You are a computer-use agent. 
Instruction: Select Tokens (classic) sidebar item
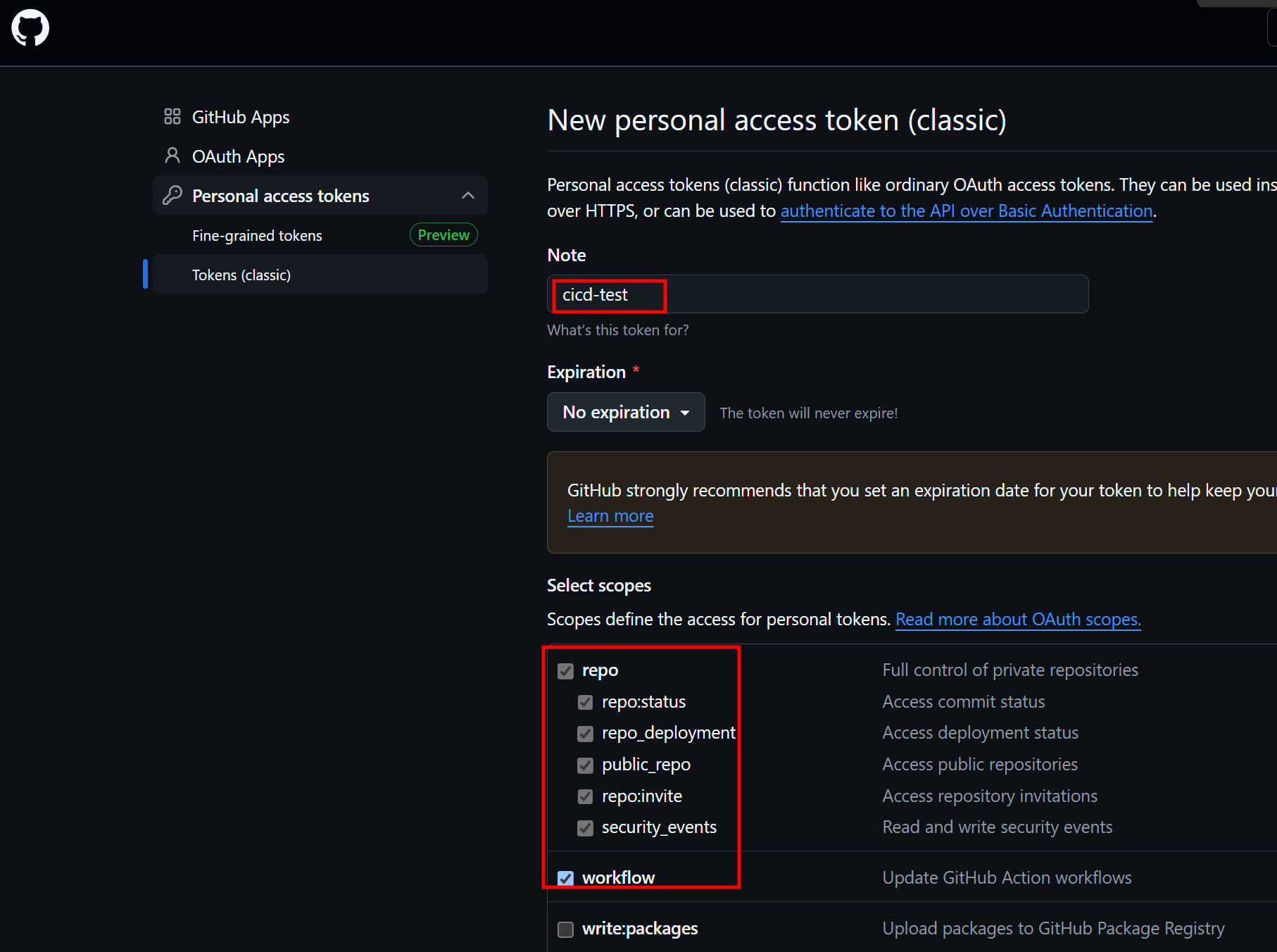click(320, 274)
